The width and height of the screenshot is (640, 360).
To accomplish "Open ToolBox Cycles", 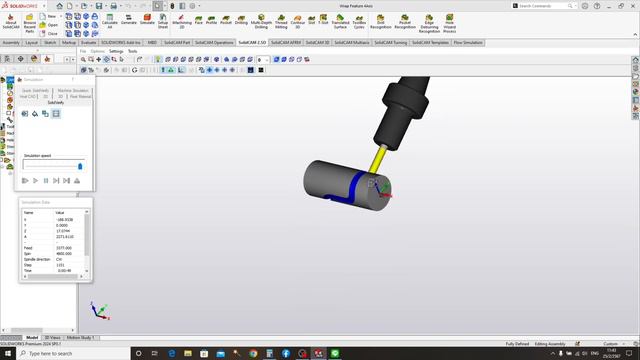I will point(359,22).
